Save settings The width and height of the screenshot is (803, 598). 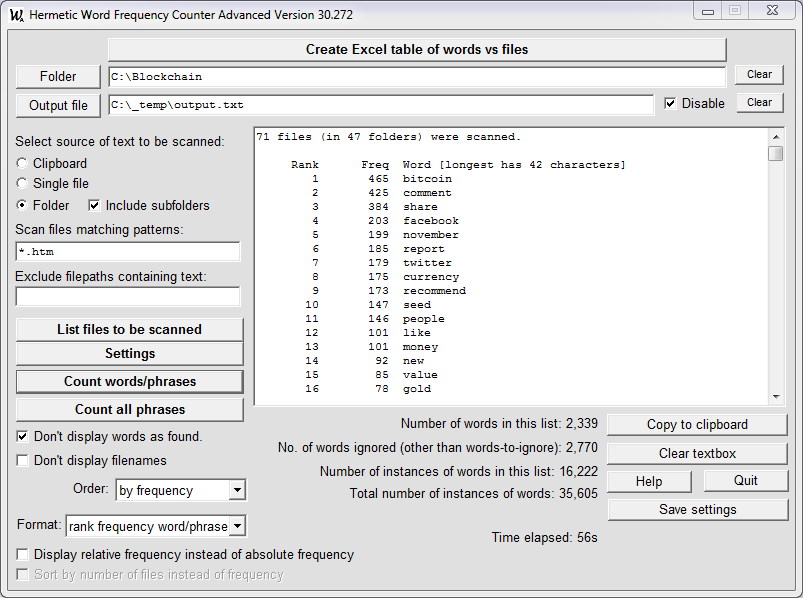pos(696,509)
